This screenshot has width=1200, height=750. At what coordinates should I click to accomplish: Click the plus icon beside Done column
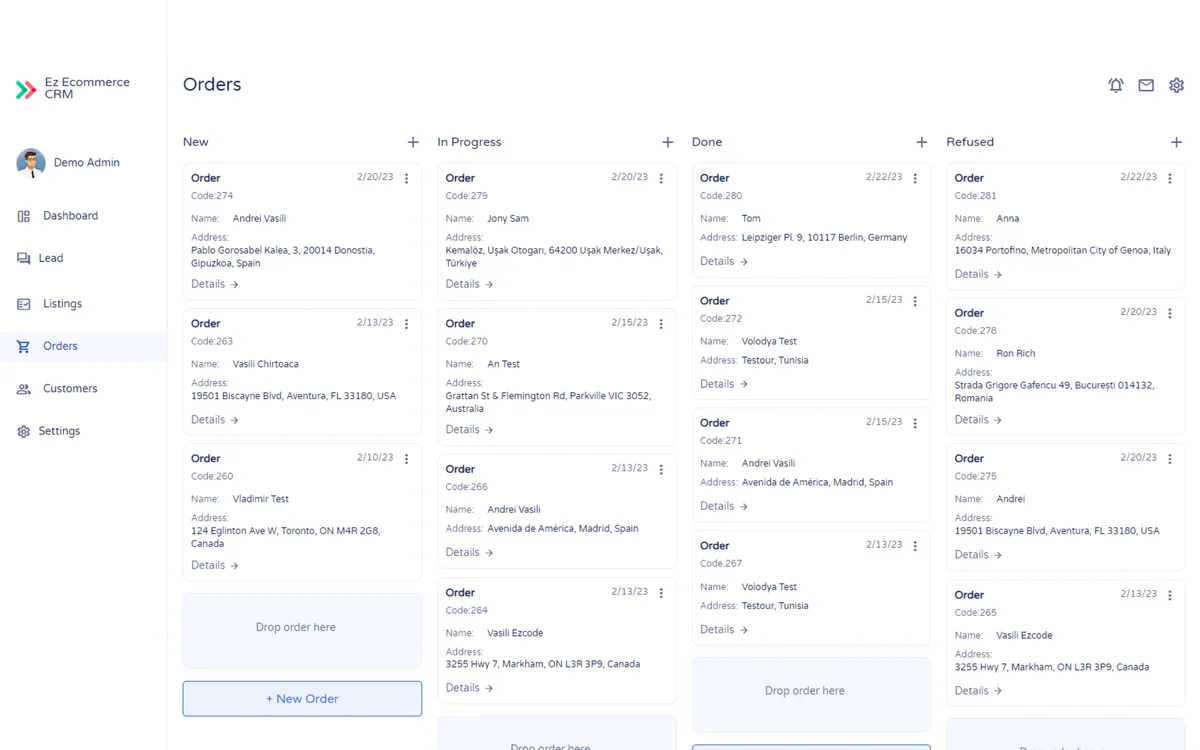[922, 142]
